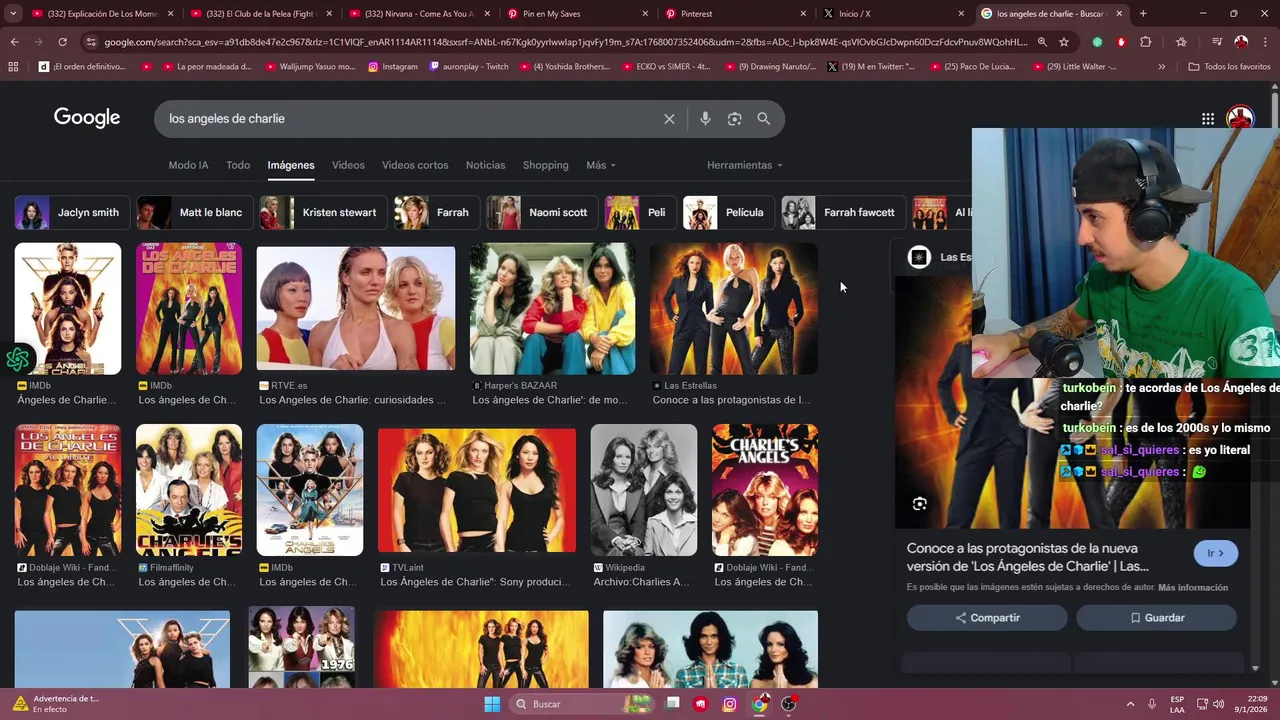1280x720 pixels.
Task: Open Google Lens image search icon
Action: [734, 119]
